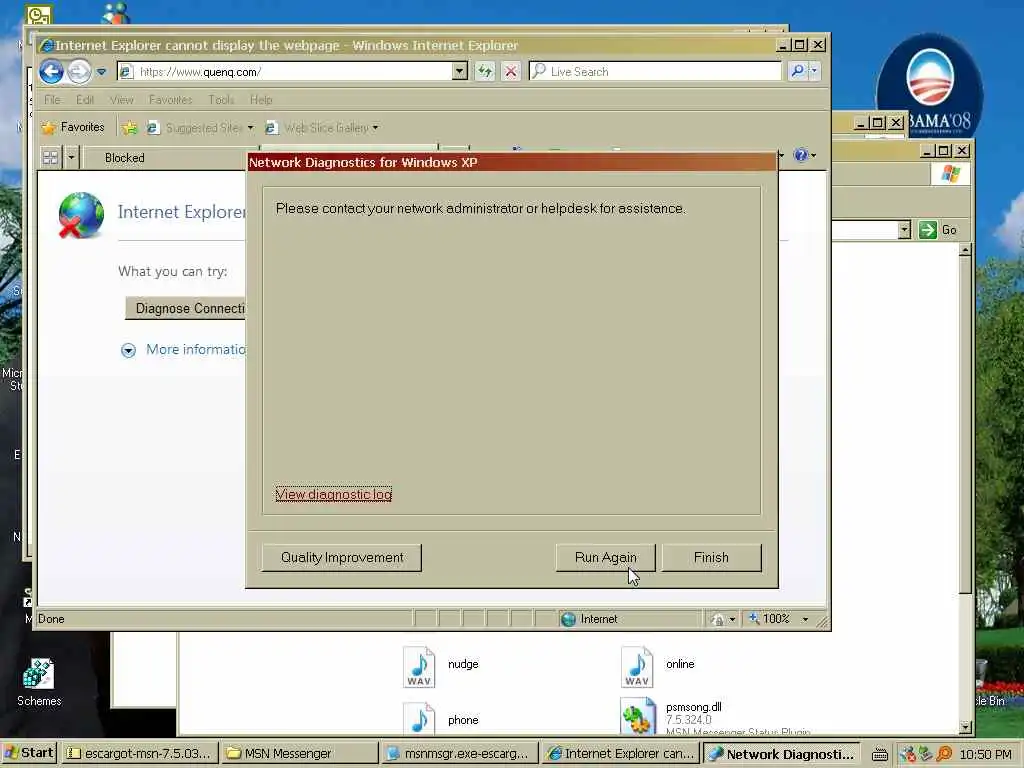The height and width of the screenshot is (768, 1024).
Task: Open the Edit menu in Internet Explorer
Action: click(x=85, y=100)
